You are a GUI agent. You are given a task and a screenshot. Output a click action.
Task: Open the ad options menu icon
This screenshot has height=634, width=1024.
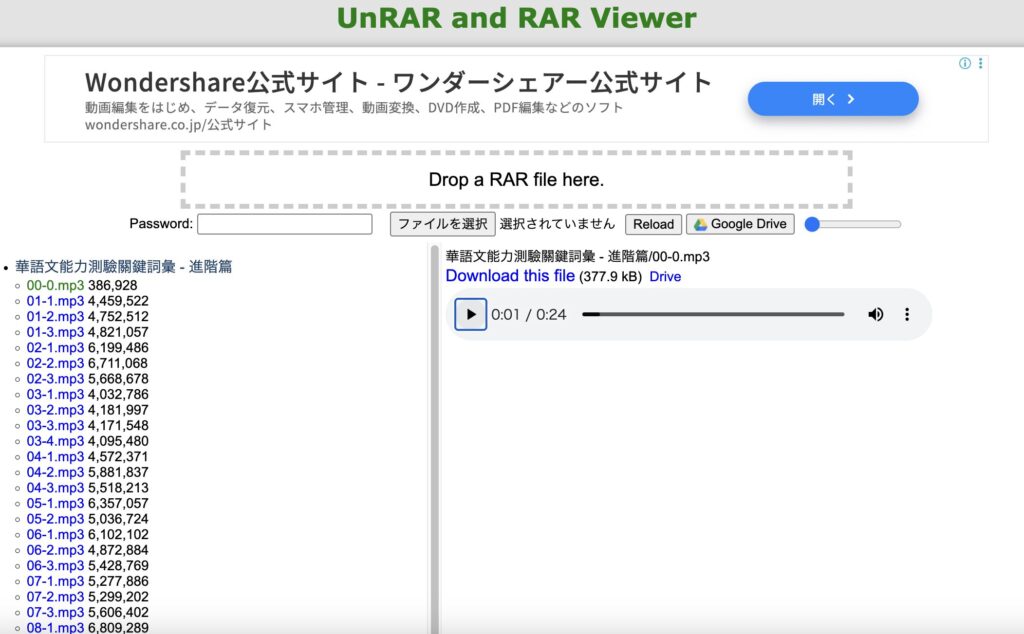980,63
